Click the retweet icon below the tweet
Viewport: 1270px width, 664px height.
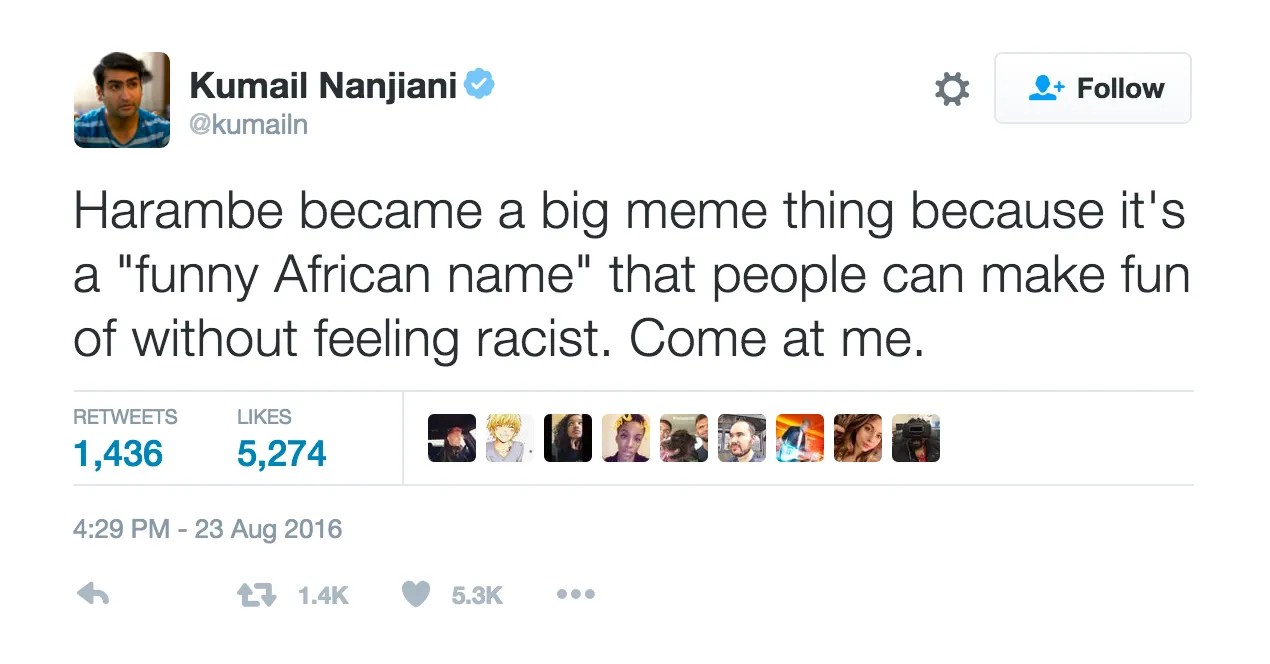click(x=257, y=593)
